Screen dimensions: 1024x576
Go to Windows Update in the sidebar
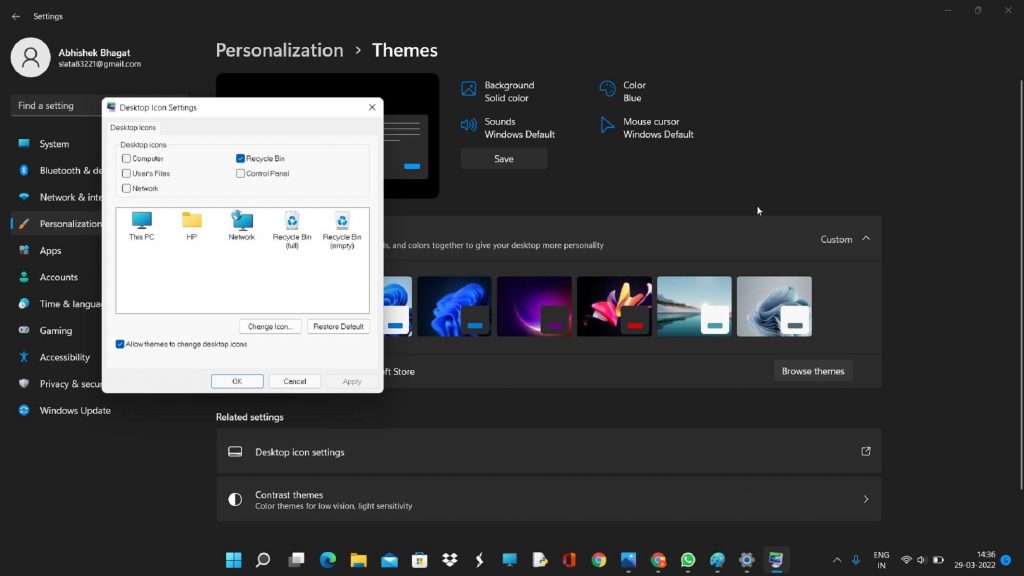[x=75, y=411]
